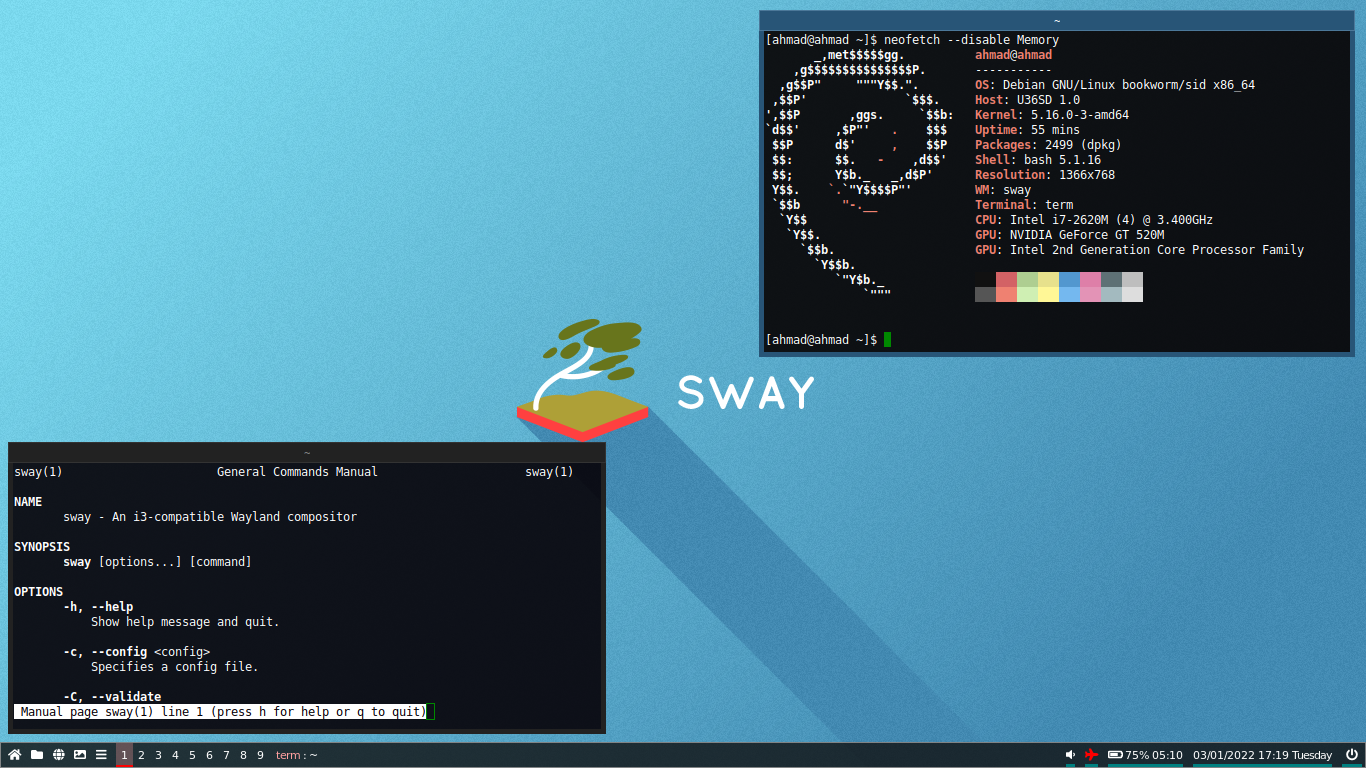
Task: Click 'General Commands Manual' header in man page
Action: click(297, 472)
